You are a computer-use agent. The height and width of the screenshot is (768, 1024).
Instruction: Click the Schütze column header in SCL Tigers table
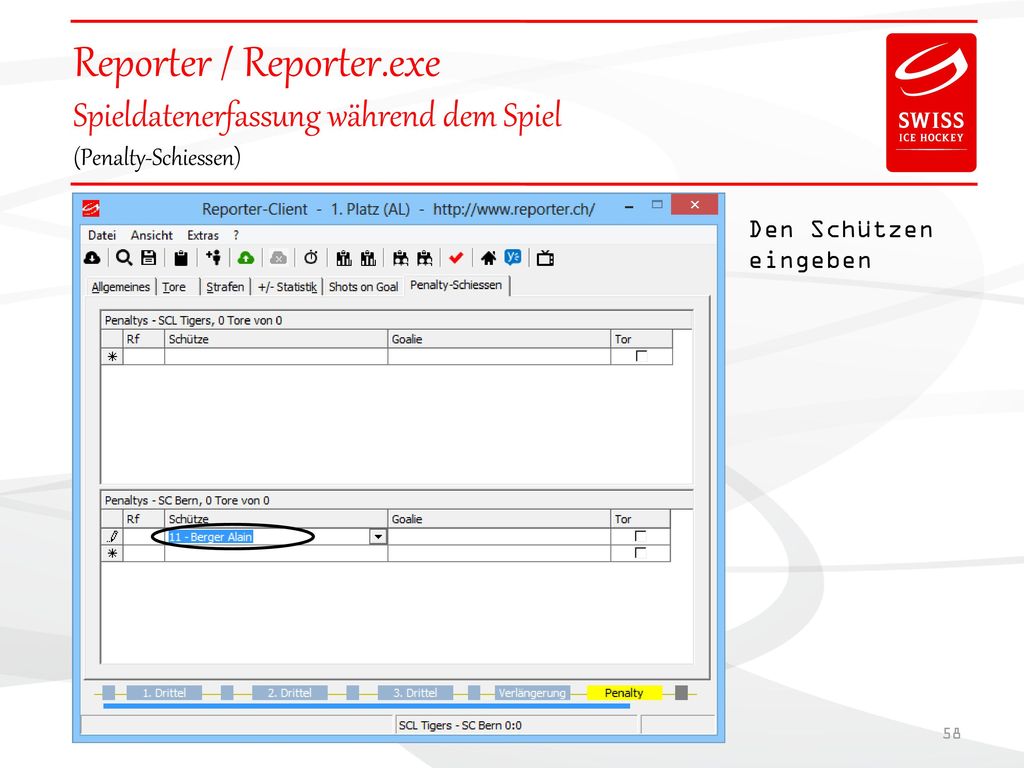tap(276, 339)
